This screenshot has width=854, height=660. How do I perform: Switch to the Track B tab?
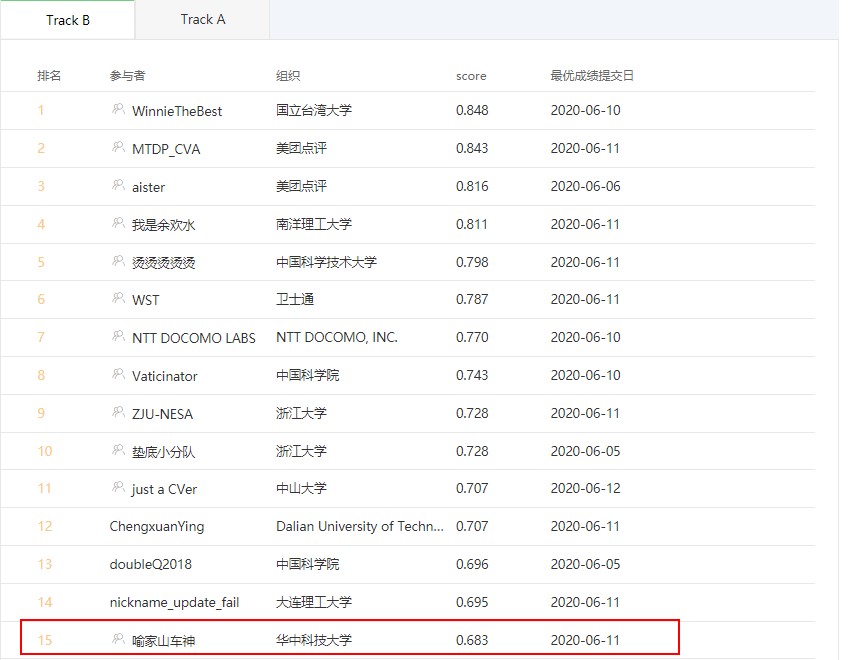[68, 20]
